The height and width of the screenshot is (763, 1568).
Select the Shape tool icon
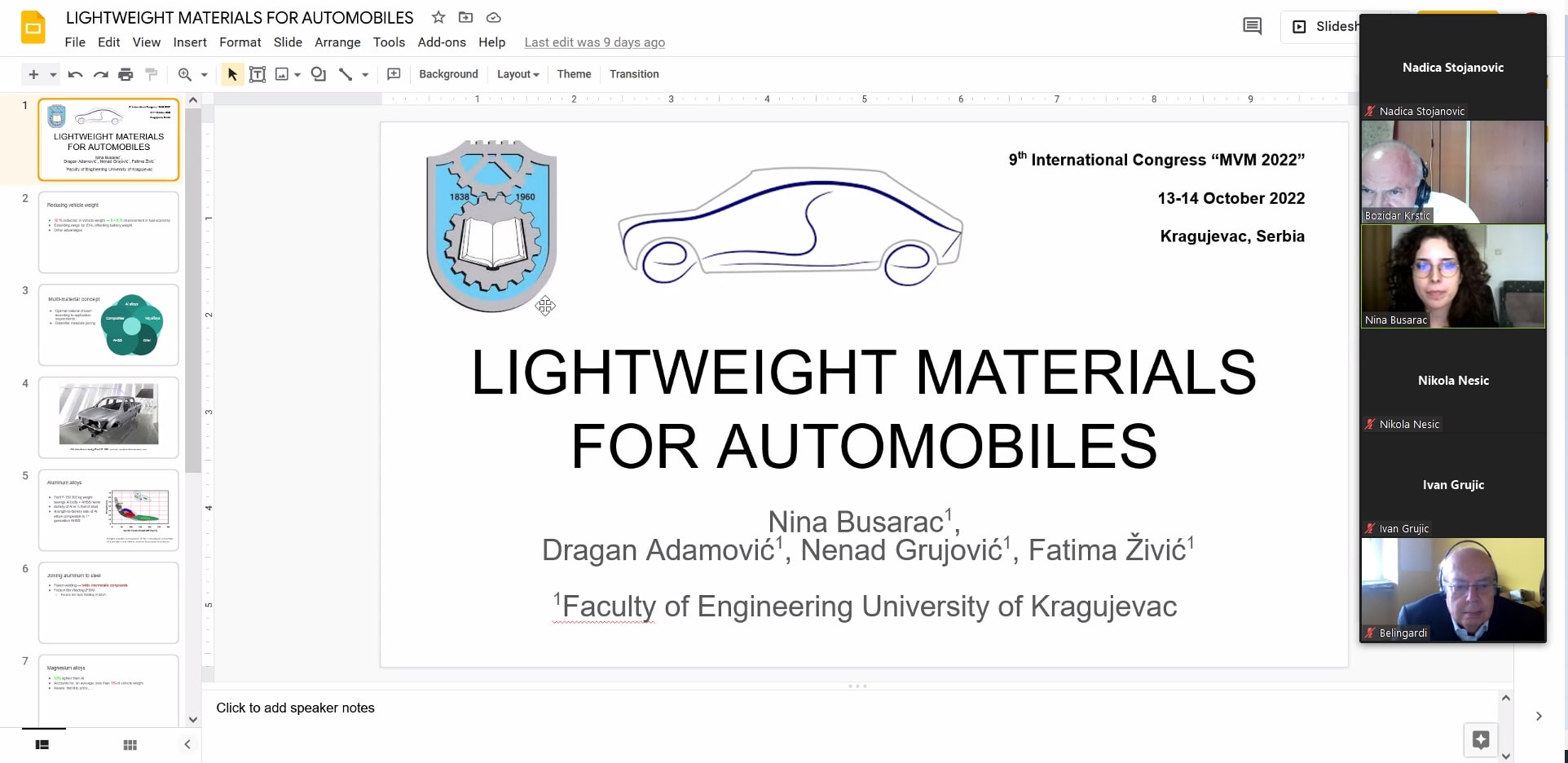pos(319,74)
